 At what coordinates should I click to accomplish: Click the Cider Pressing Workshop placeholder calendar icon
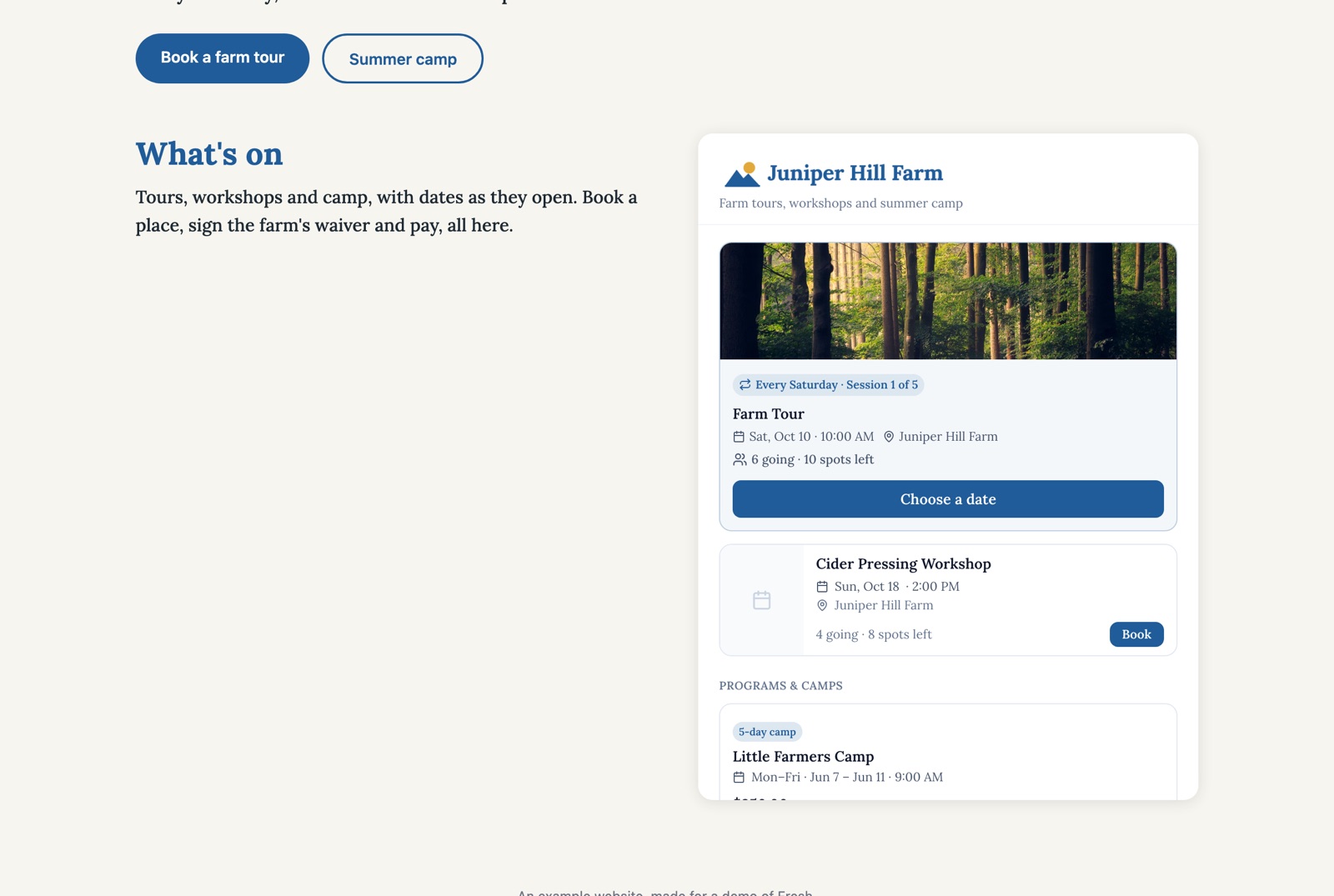pyautogui.click(x=761, y=600)
